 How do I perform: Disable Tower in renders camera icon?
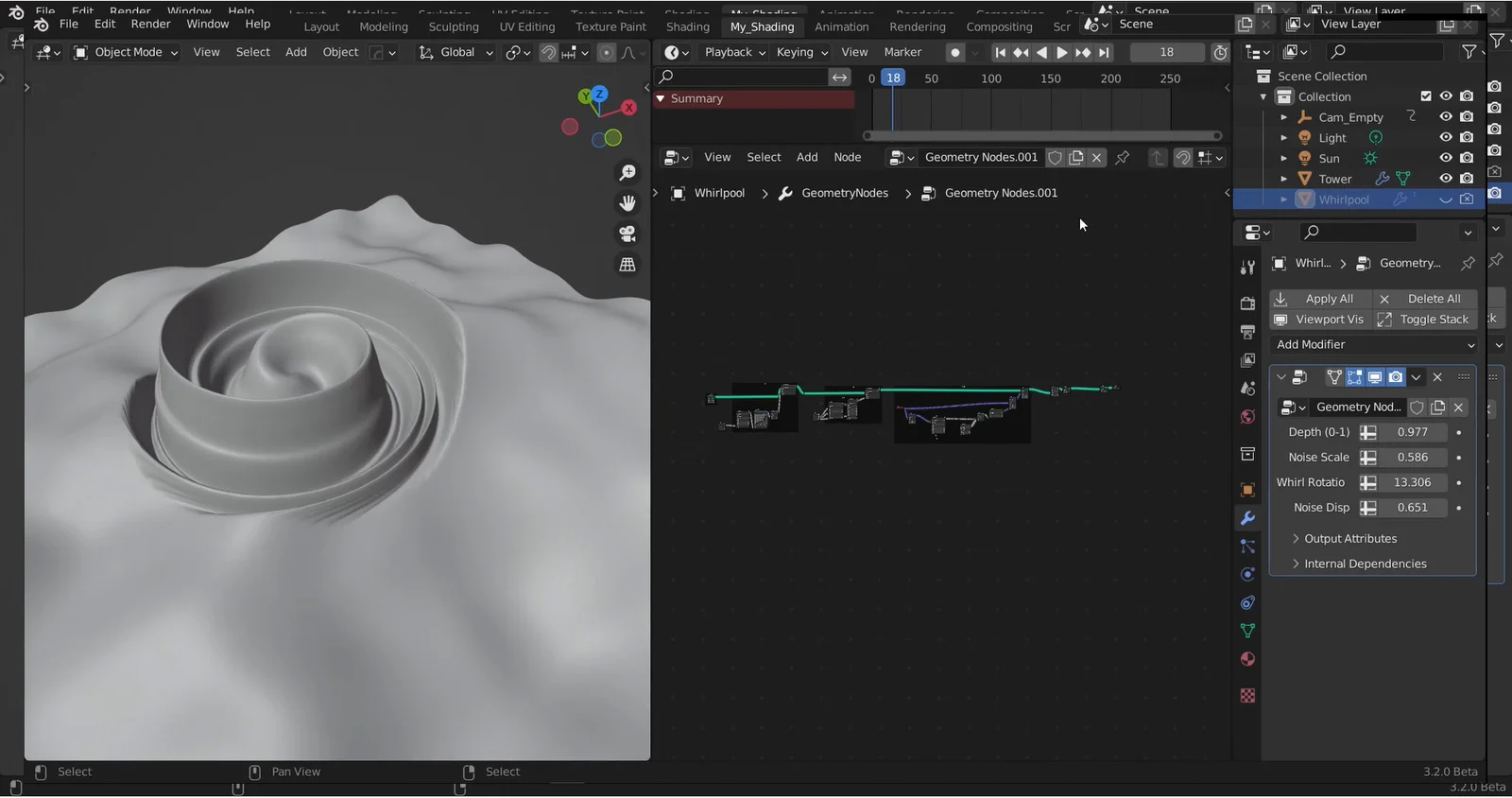coord(1467,179)
